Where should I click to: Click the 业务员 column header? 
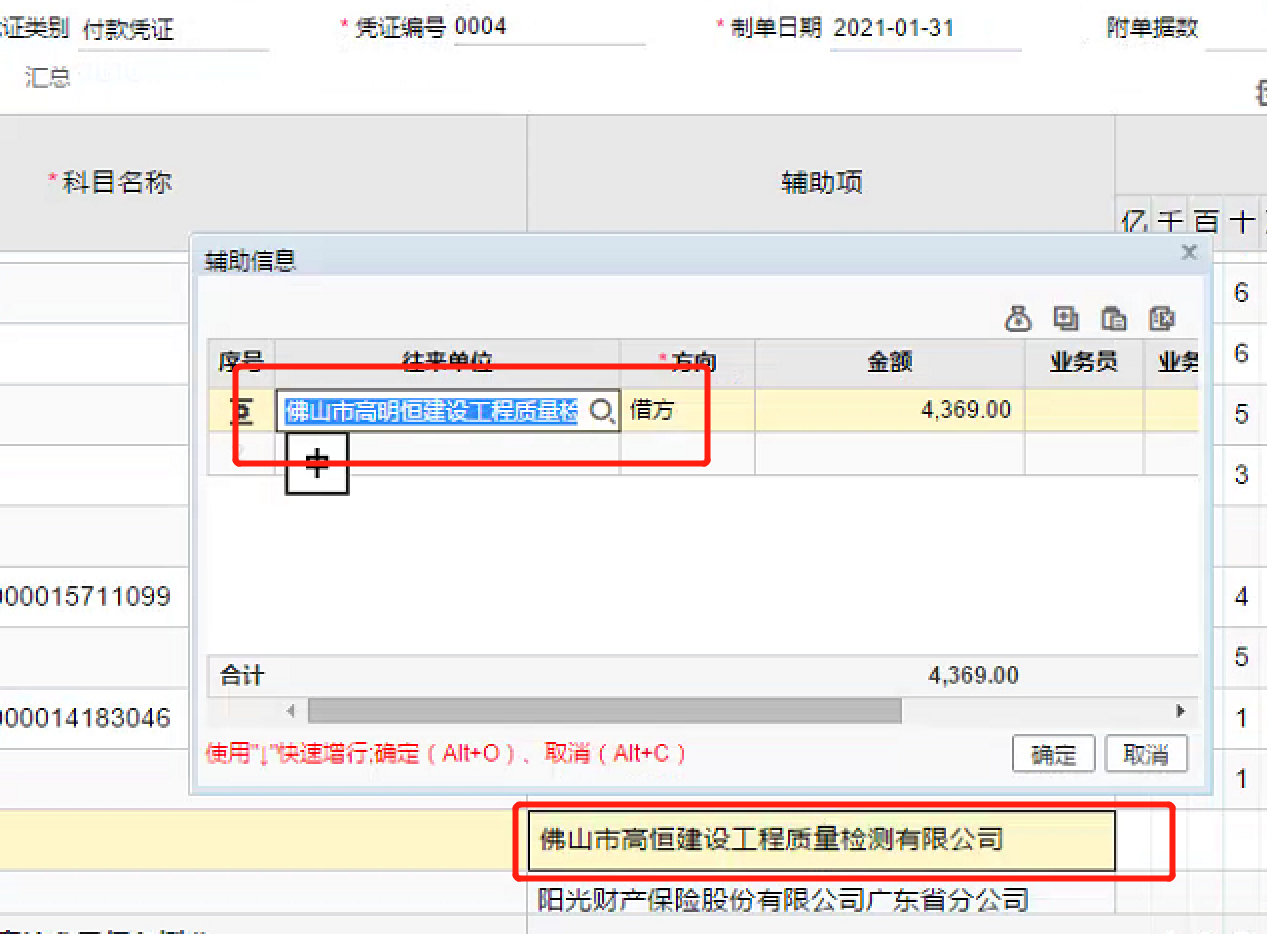(x=1084, y=363)
